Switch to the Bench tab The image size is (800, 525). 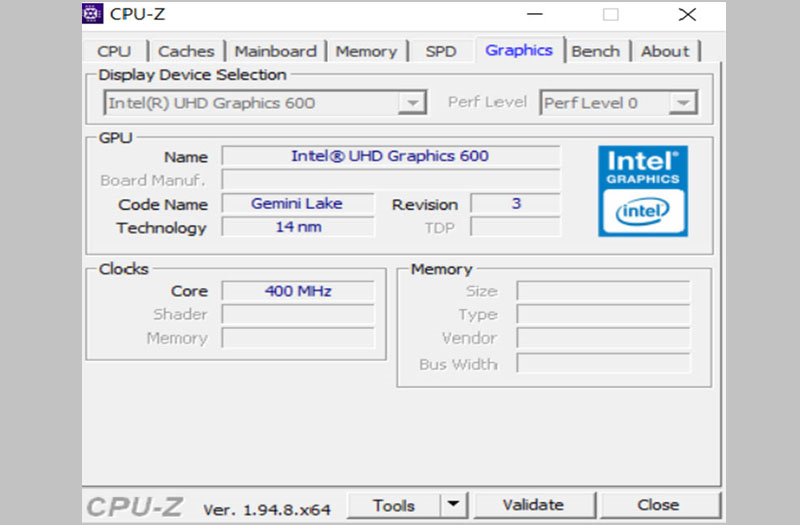595,51
